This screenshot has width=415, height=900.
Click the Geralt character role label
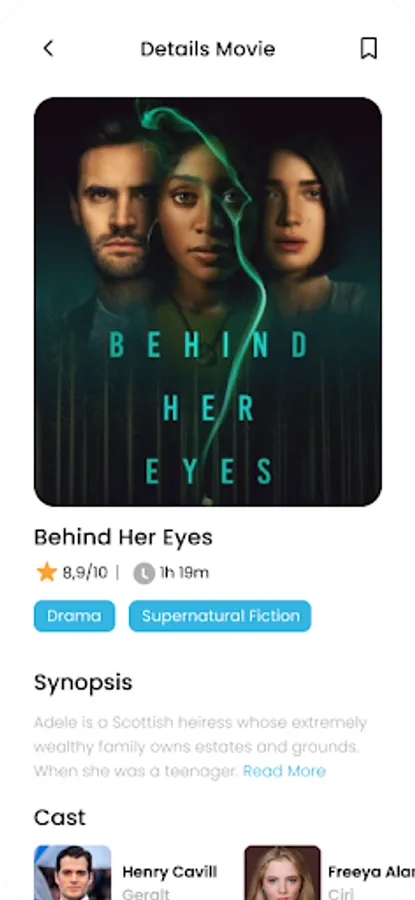click(x=146, y=894)
